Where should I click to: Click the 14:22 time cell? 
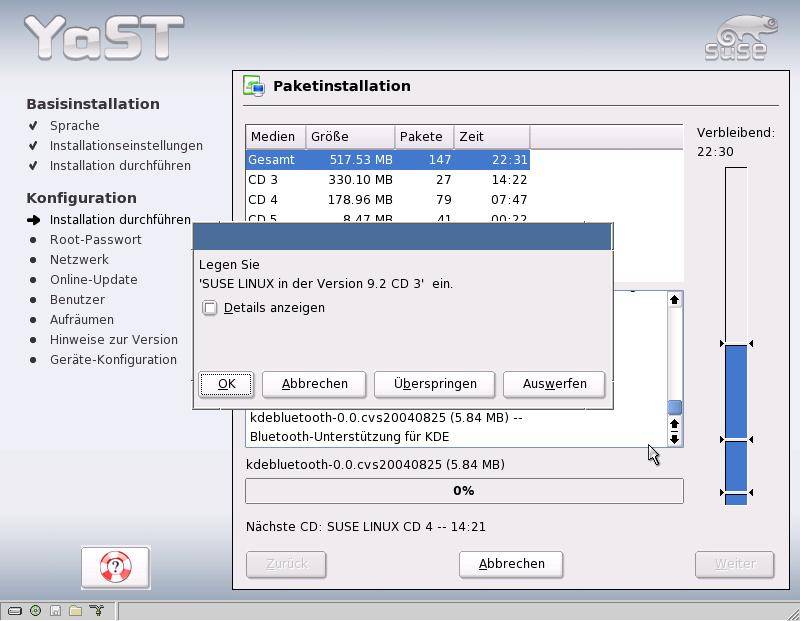pos(509,180)
